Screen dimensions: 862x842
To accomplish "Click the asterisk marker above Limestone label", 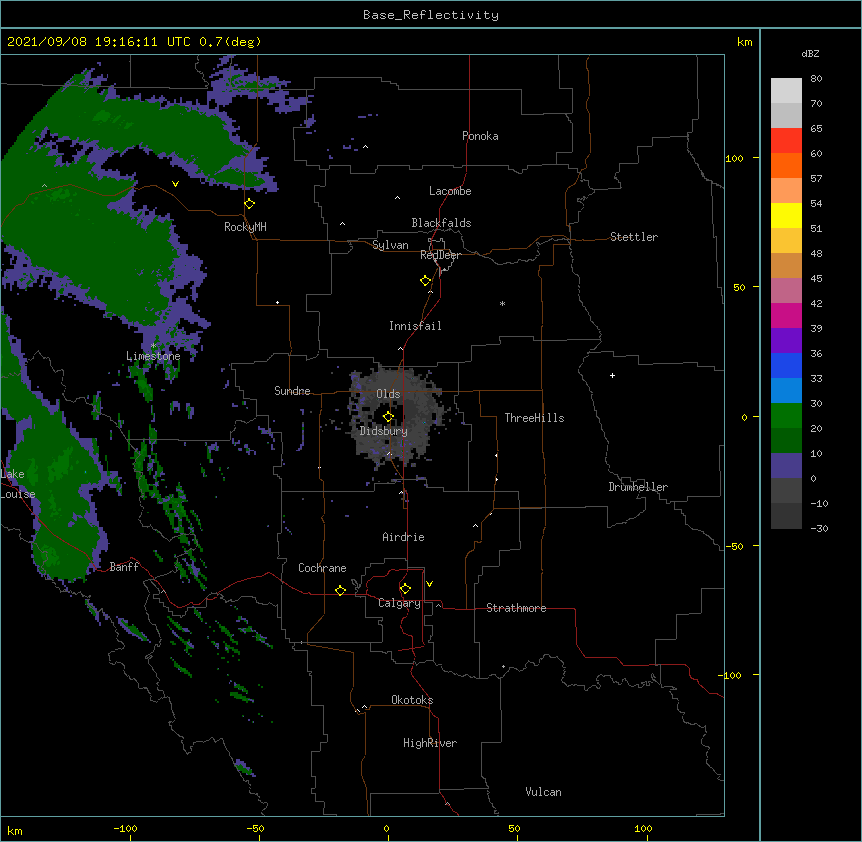I will click(153, 346).
